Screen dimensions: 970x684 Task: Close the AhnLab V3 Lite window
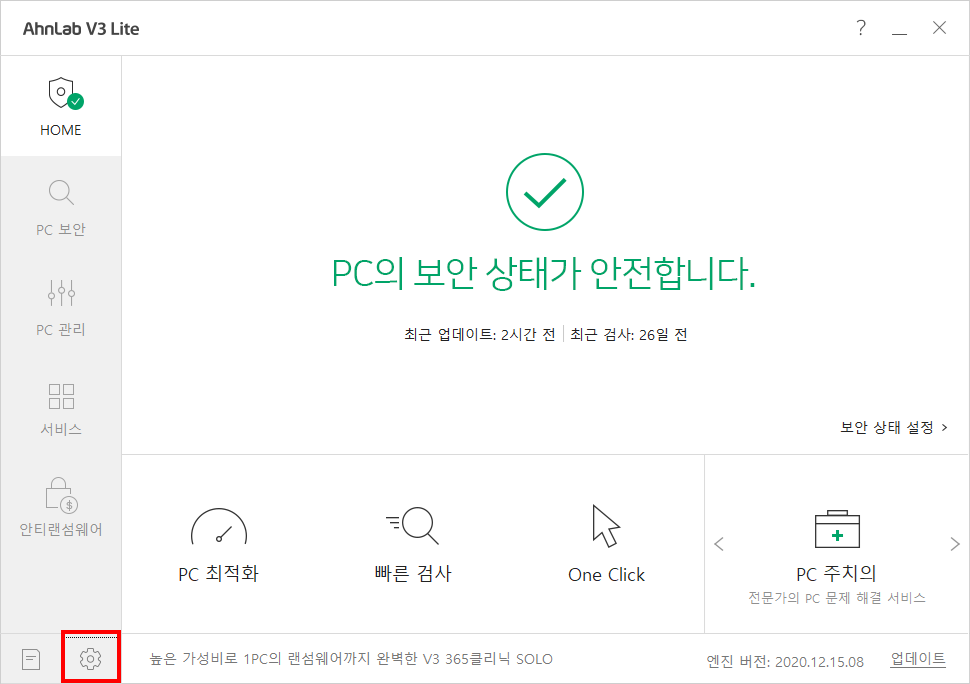coord(939,28)
